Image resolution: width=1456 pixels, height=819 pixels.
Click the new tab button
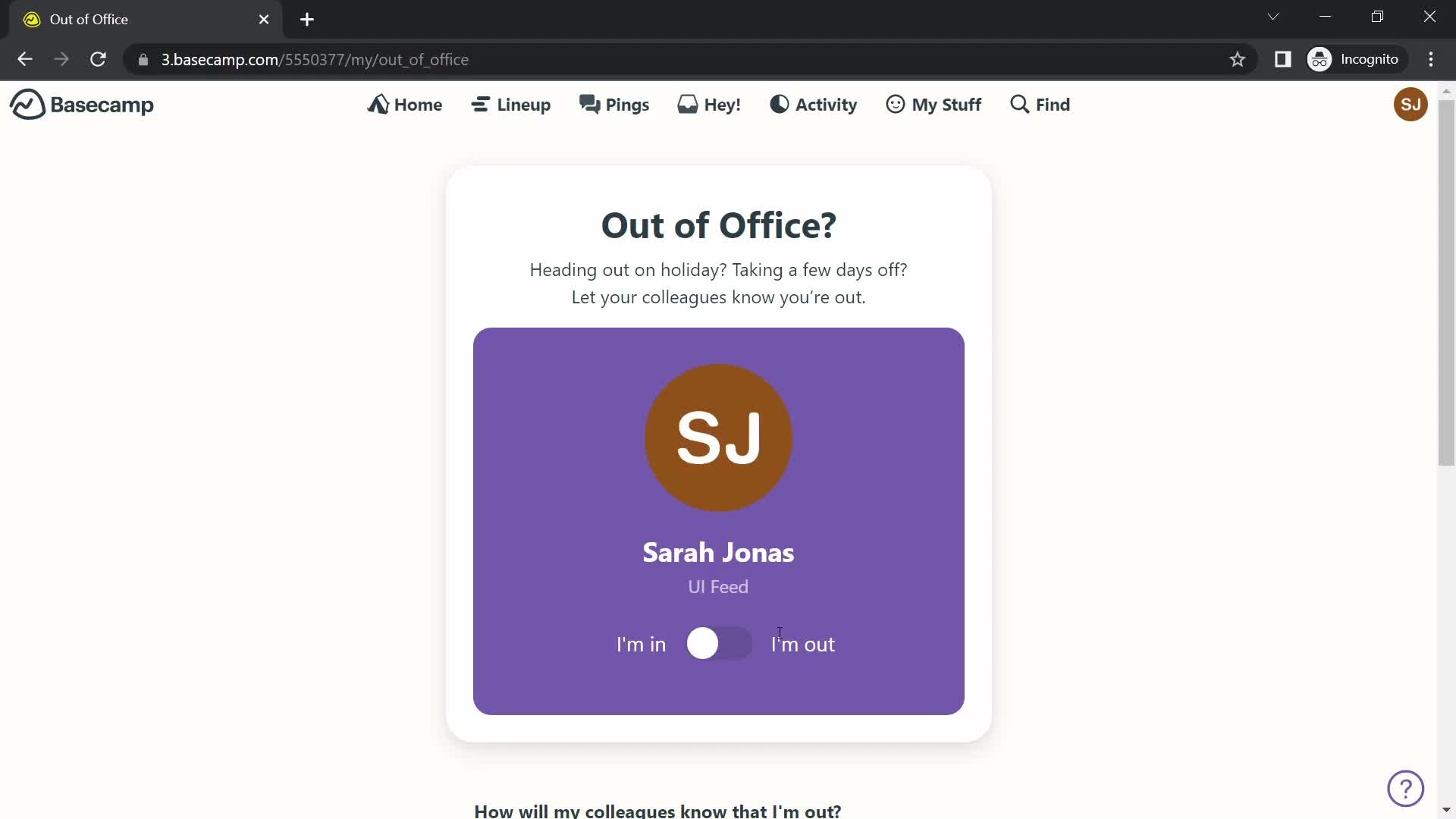click(306, 20)
